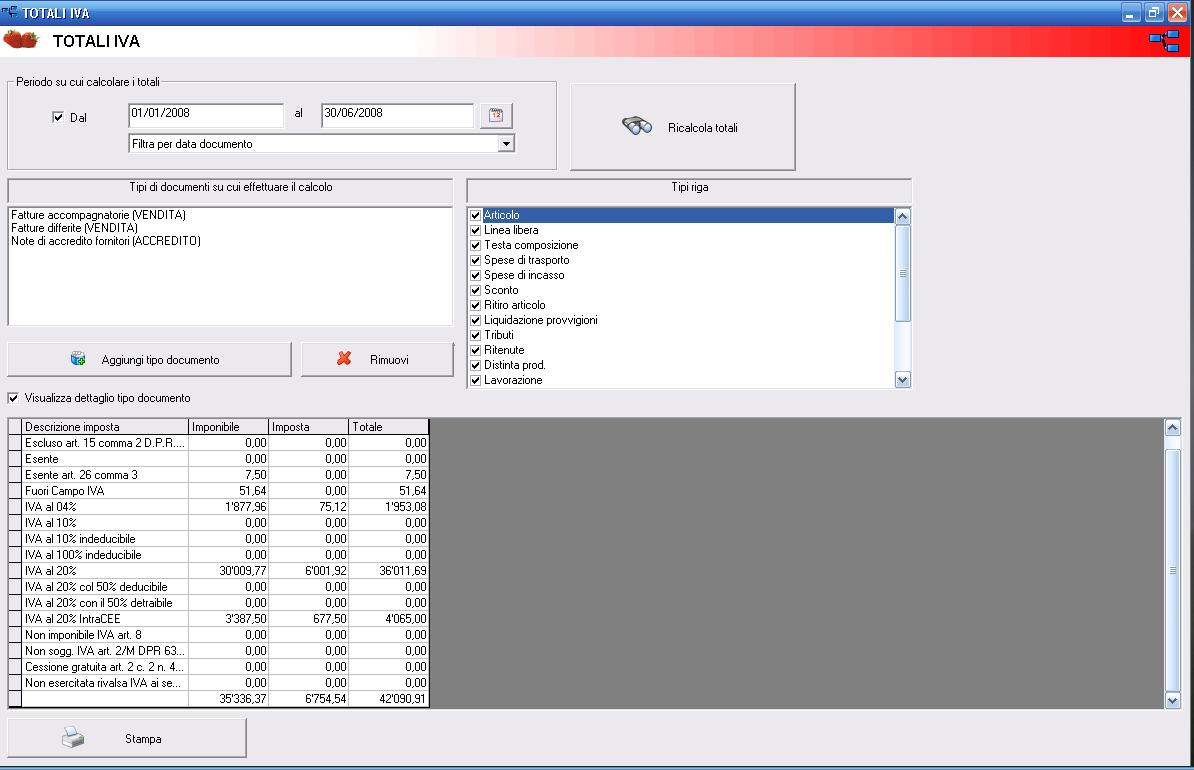This screenshot has height=770, width=1194.
Task: Click the totale value 4'065,00
Action: click(388, 618)
